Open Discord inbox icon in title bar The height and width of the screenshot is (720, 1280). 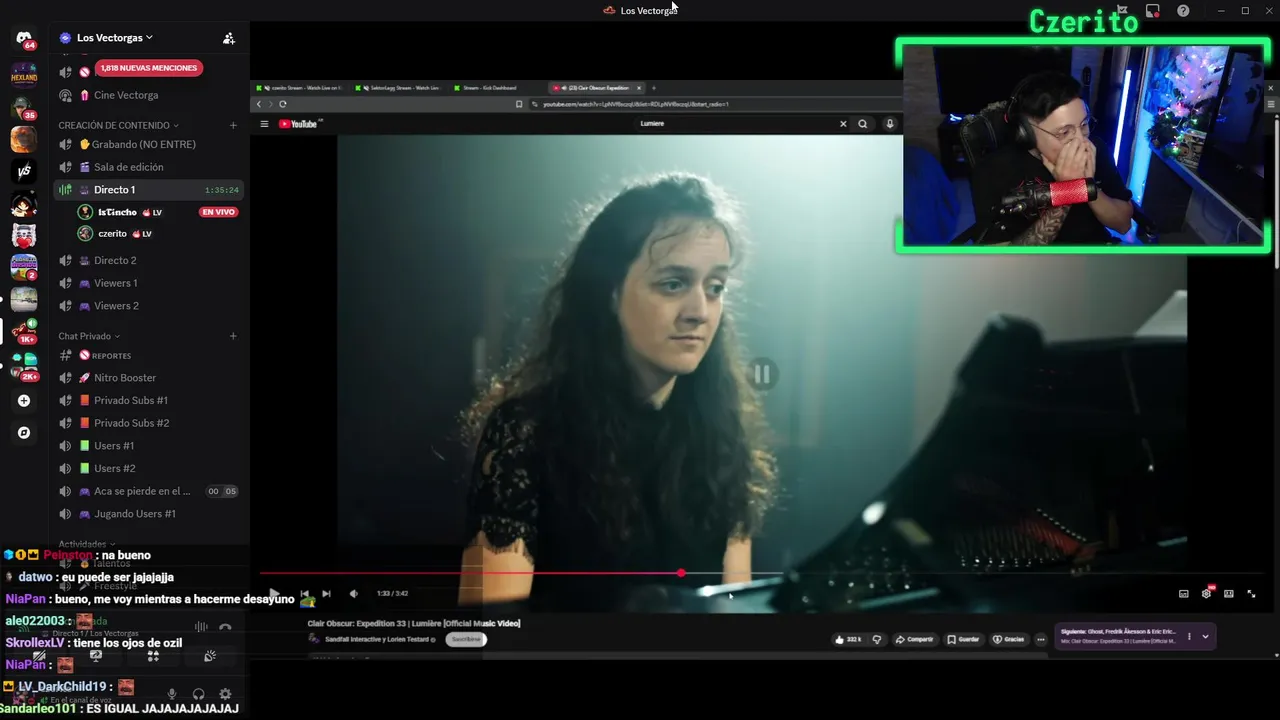(x=1153, y=11)
